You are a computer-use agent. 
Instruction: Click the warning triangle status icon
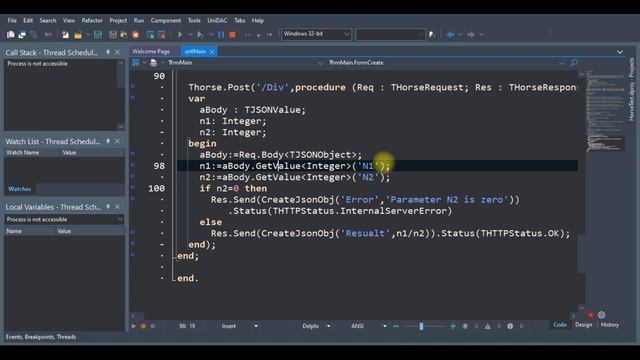click(488, 326)
